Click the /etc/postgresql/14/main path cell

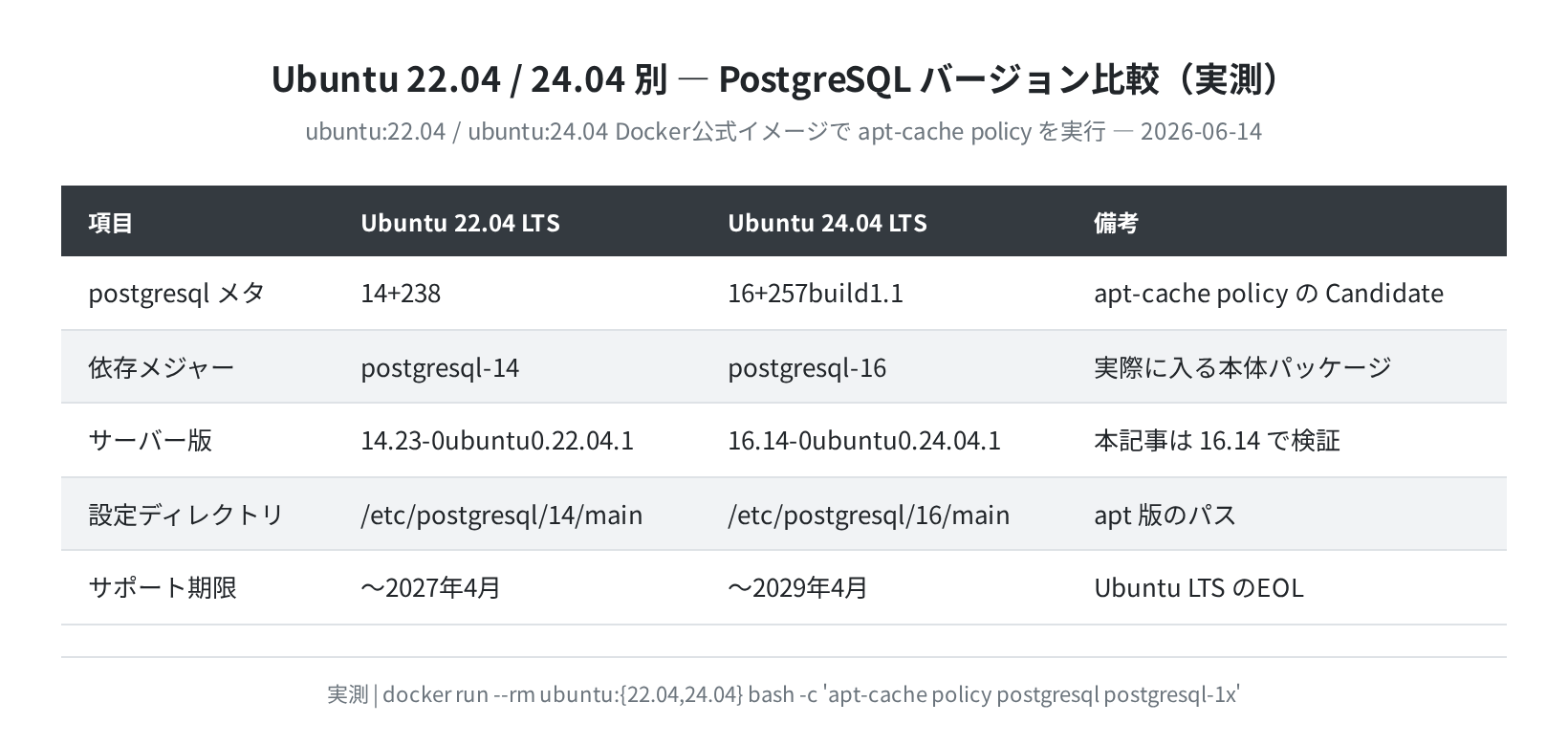pyautogui.click(x=502, y=515)
